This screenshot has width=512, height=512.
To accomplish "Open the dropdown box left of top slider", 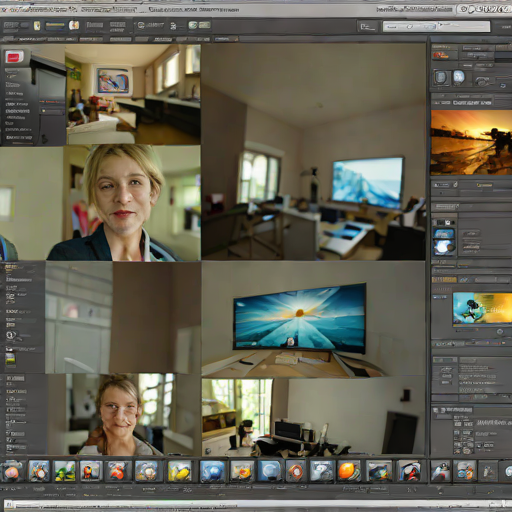I will pyautogui.click(x=368, y=27).
